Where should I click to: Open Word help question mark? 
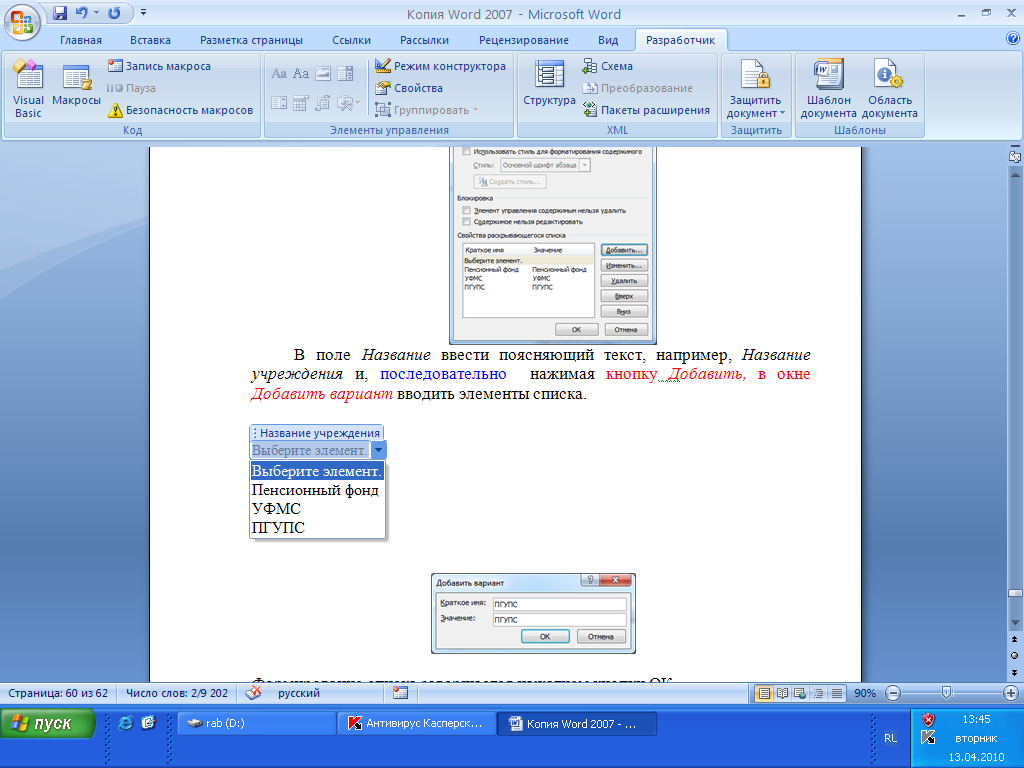[1013, 39]
